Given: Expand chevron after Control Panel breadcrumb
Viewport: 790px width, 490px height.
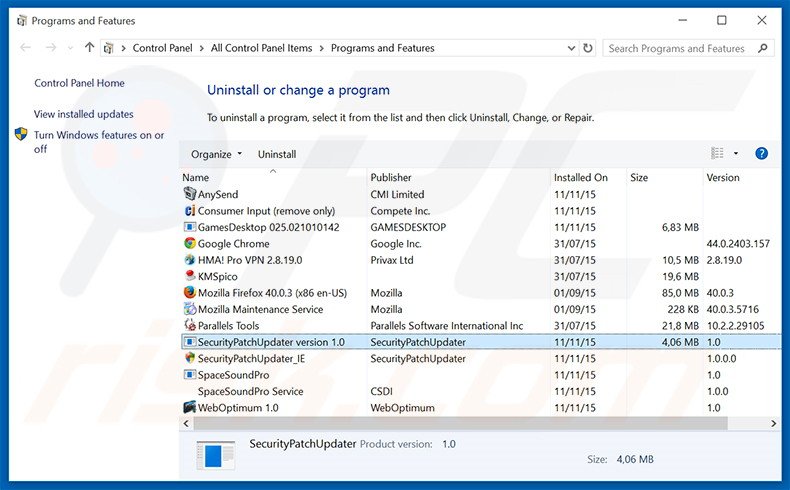Looking at the screenshot, I should point(202,48).
